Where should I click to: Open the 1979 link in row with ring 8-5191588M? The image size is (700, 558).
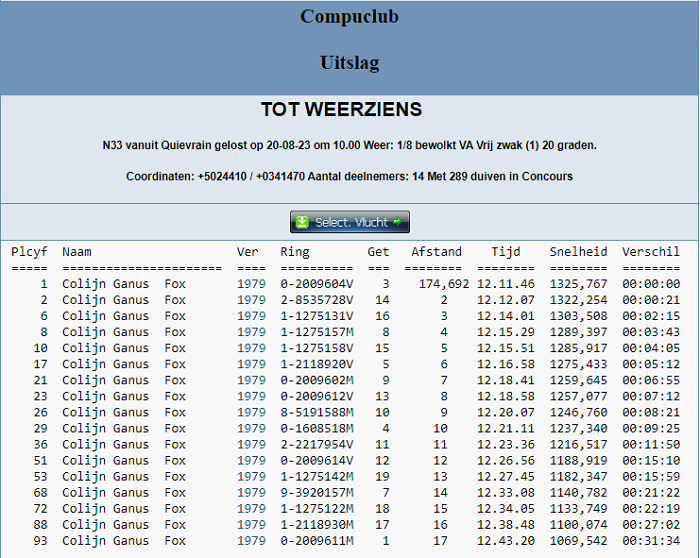[x=251, y=412]
